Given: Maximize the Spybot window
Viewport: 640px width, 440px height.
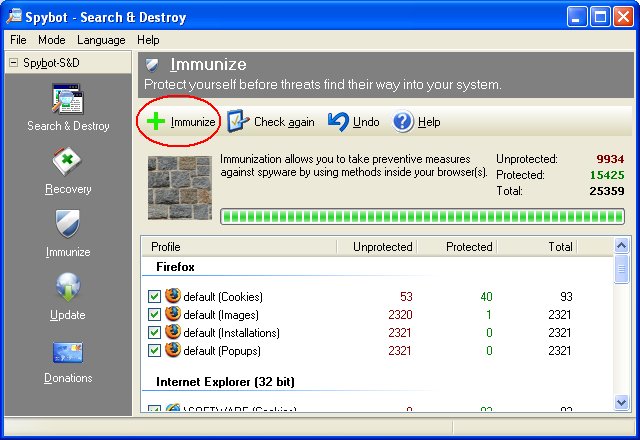Looking at the screenshot, I should pyautogui.click(x=600, y=17).
